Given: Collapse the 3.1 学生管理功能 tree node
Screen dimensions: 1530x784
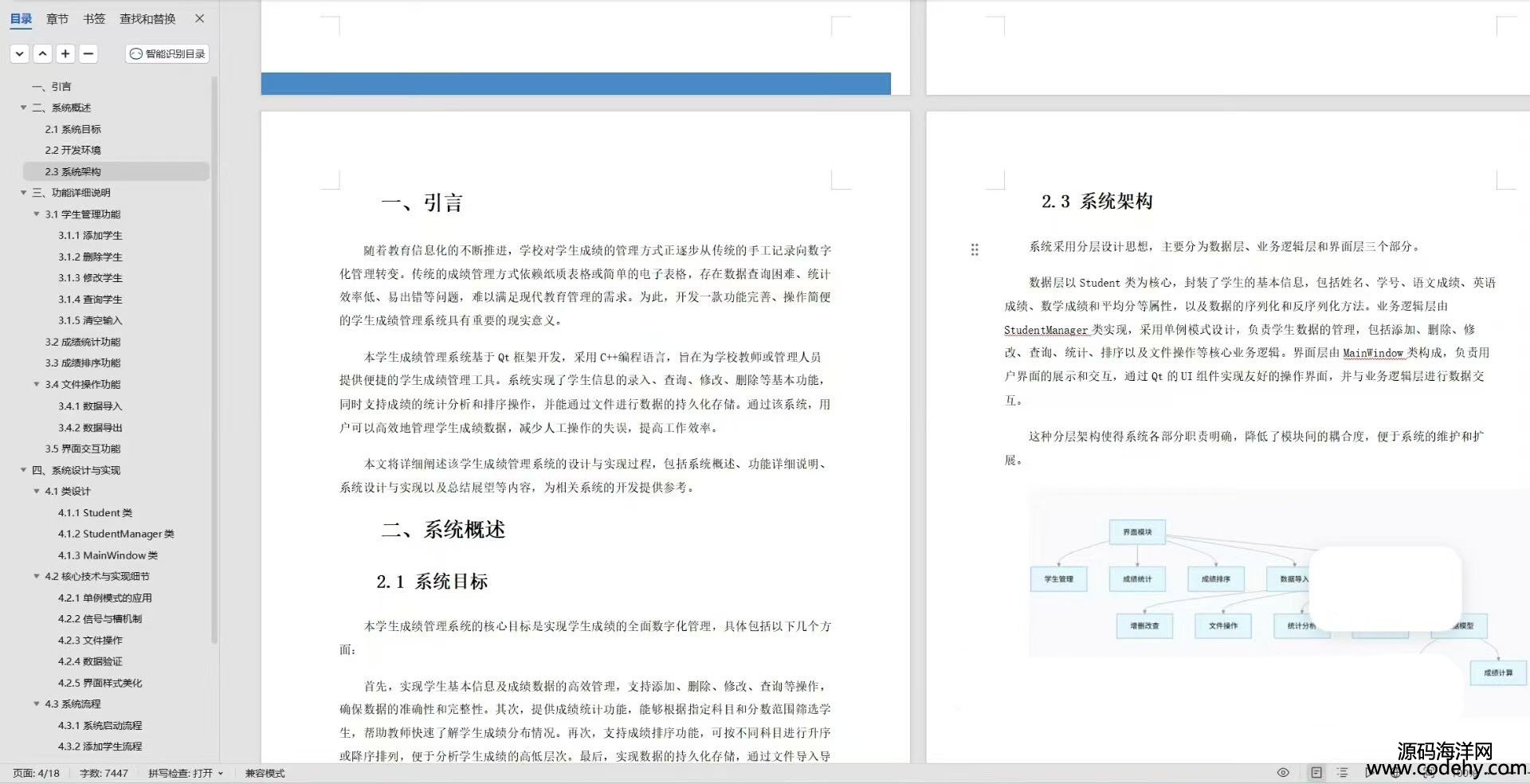Looking at the screenshot, I should pyautogui.click(x=37, y=214).
